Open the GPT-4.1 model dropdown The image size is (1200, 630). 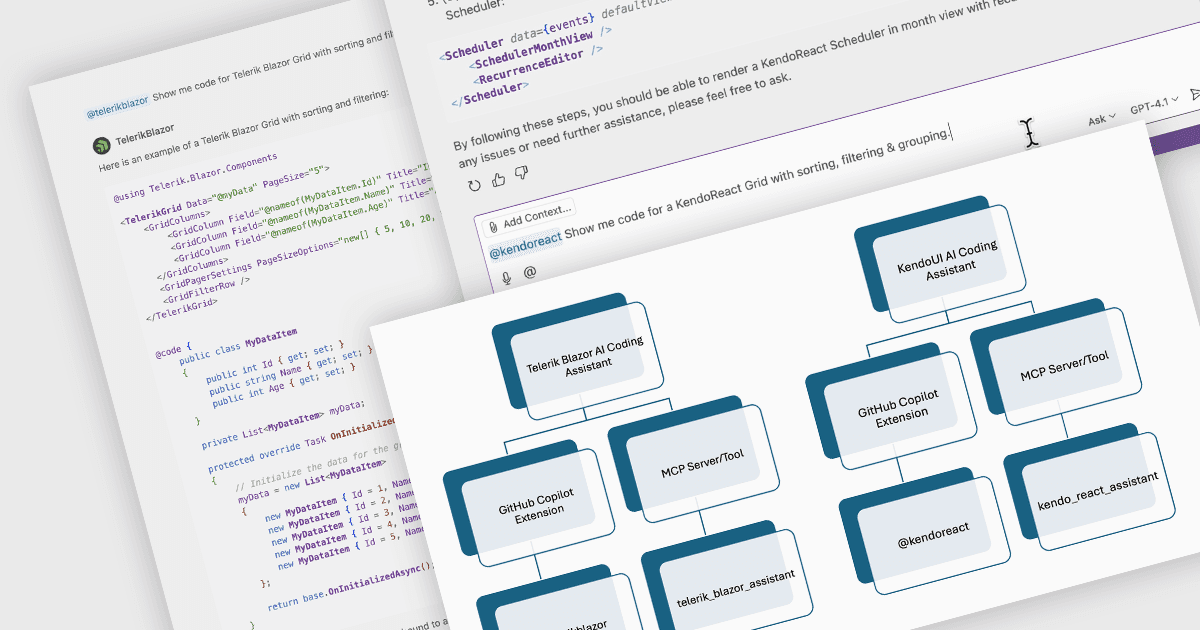pos(1154,106)
